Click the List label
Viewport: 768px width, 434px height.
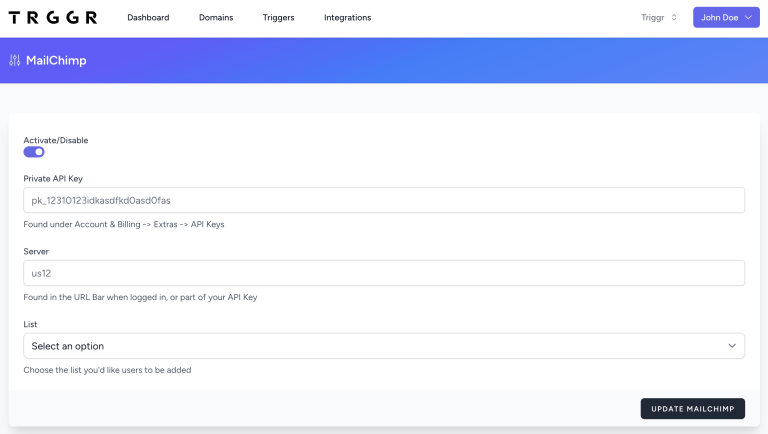pos(30,324)
